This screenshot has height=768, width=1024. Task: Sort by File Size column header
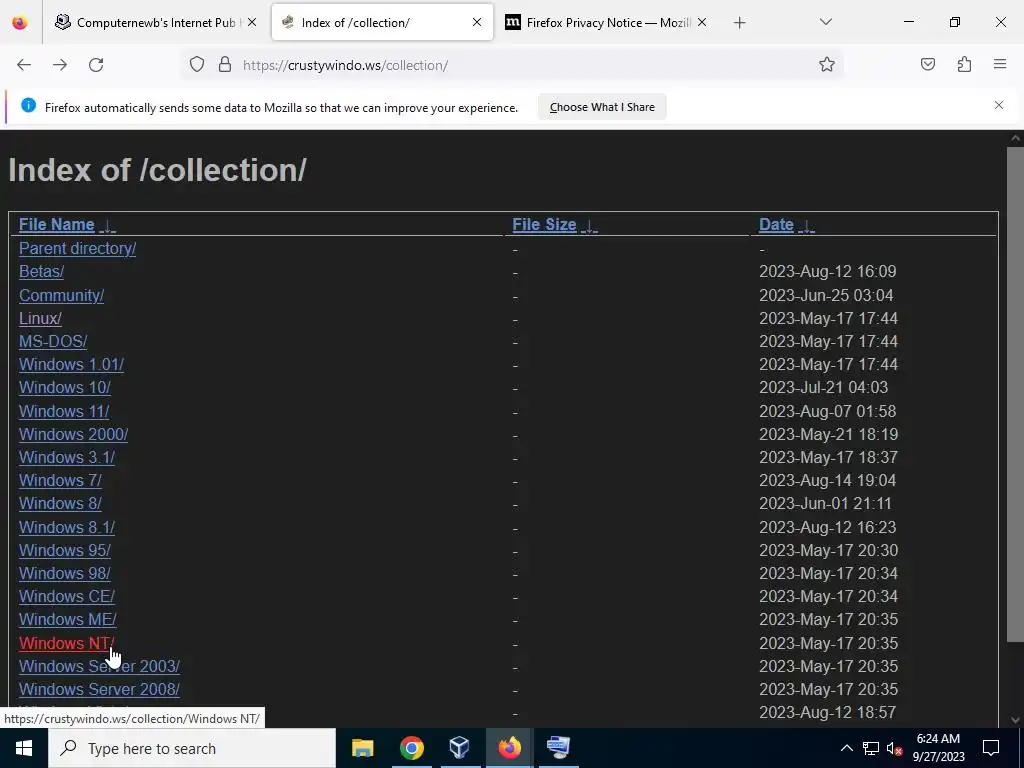(x=545, y=225)
